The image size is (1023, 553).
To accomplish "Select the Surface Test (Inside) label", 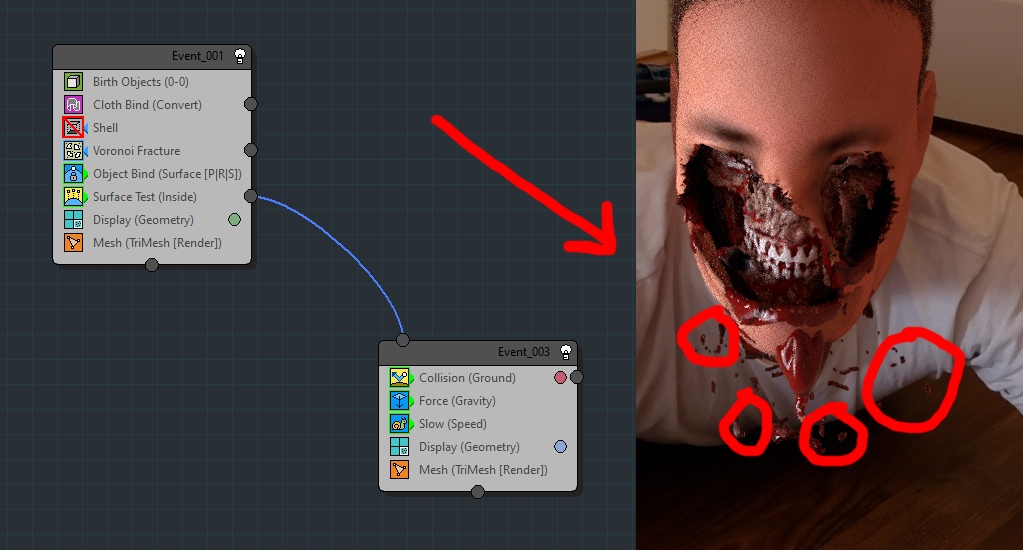I will [145, 196].
